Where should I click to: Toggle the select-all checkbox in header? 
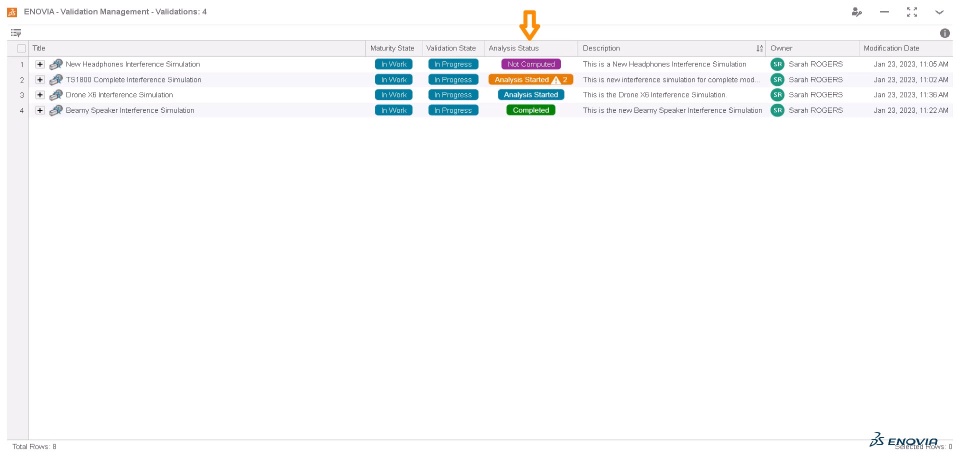[x=21, y=48]
